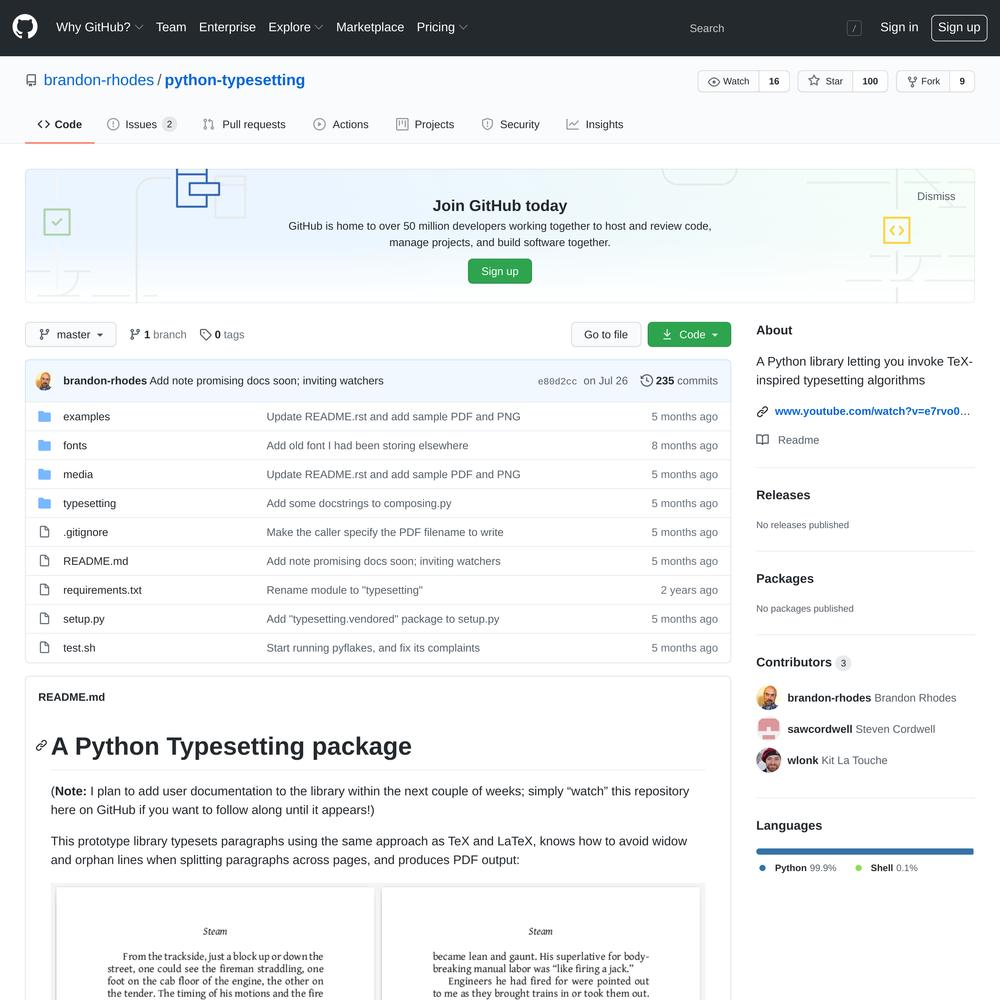This screenshot has height=1000, width=1000.
Task: Click brandon-rhodes avatar in Contributors
Action: [x=768, y=698]
